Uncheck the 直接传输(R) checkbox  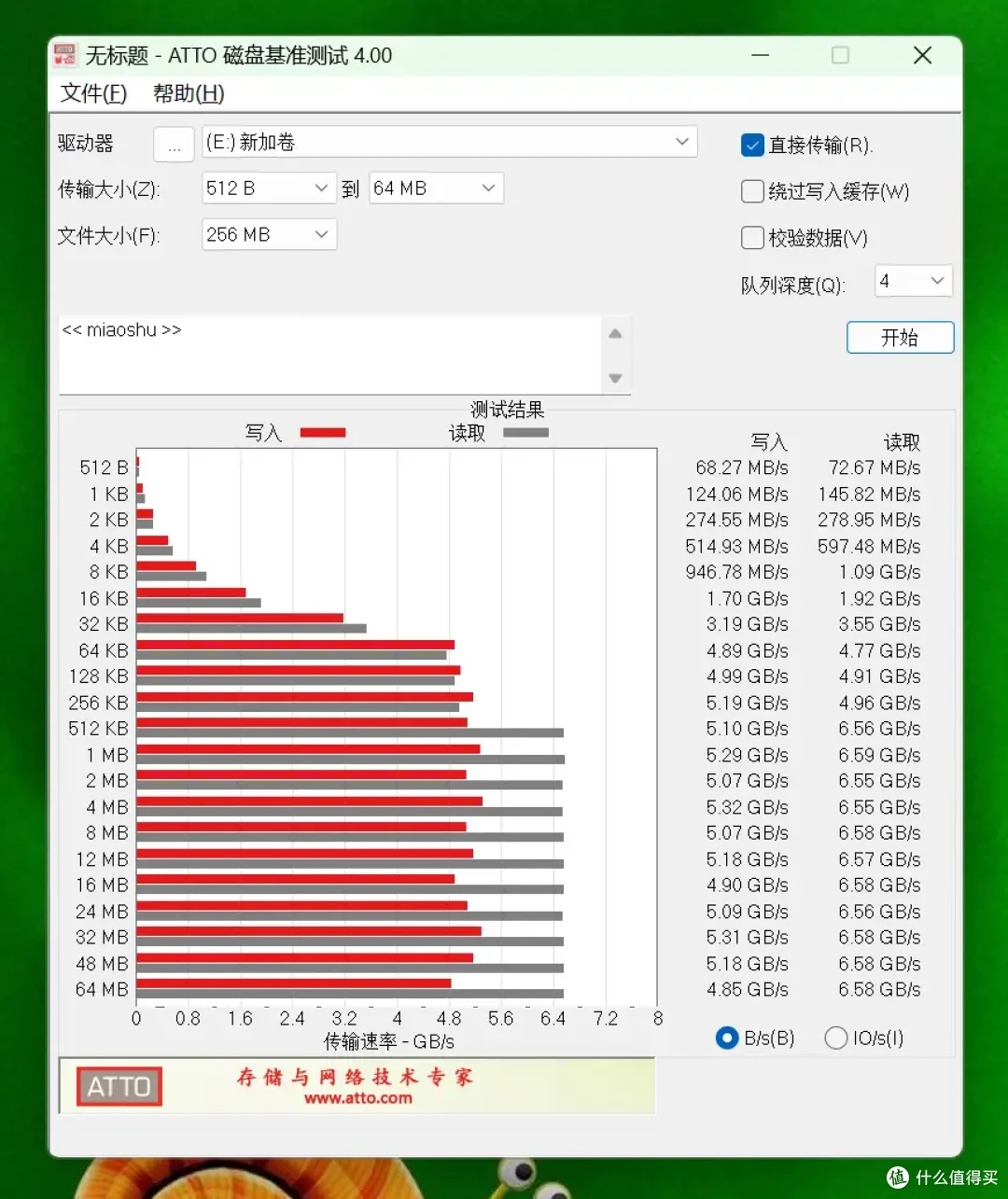tap(752, 145)
